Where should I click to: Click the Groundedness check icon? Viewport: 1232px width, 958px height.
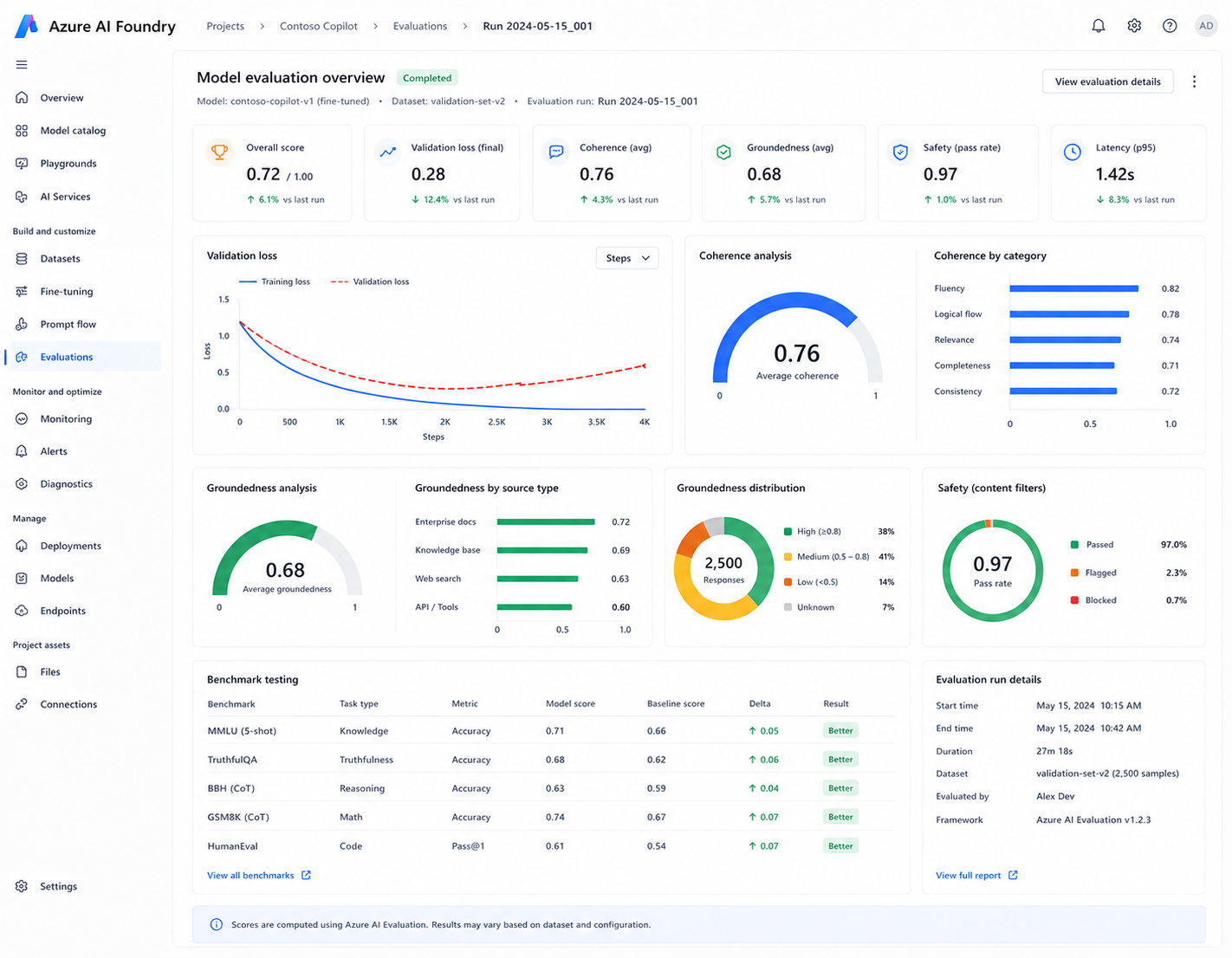(x=724, y=152)
